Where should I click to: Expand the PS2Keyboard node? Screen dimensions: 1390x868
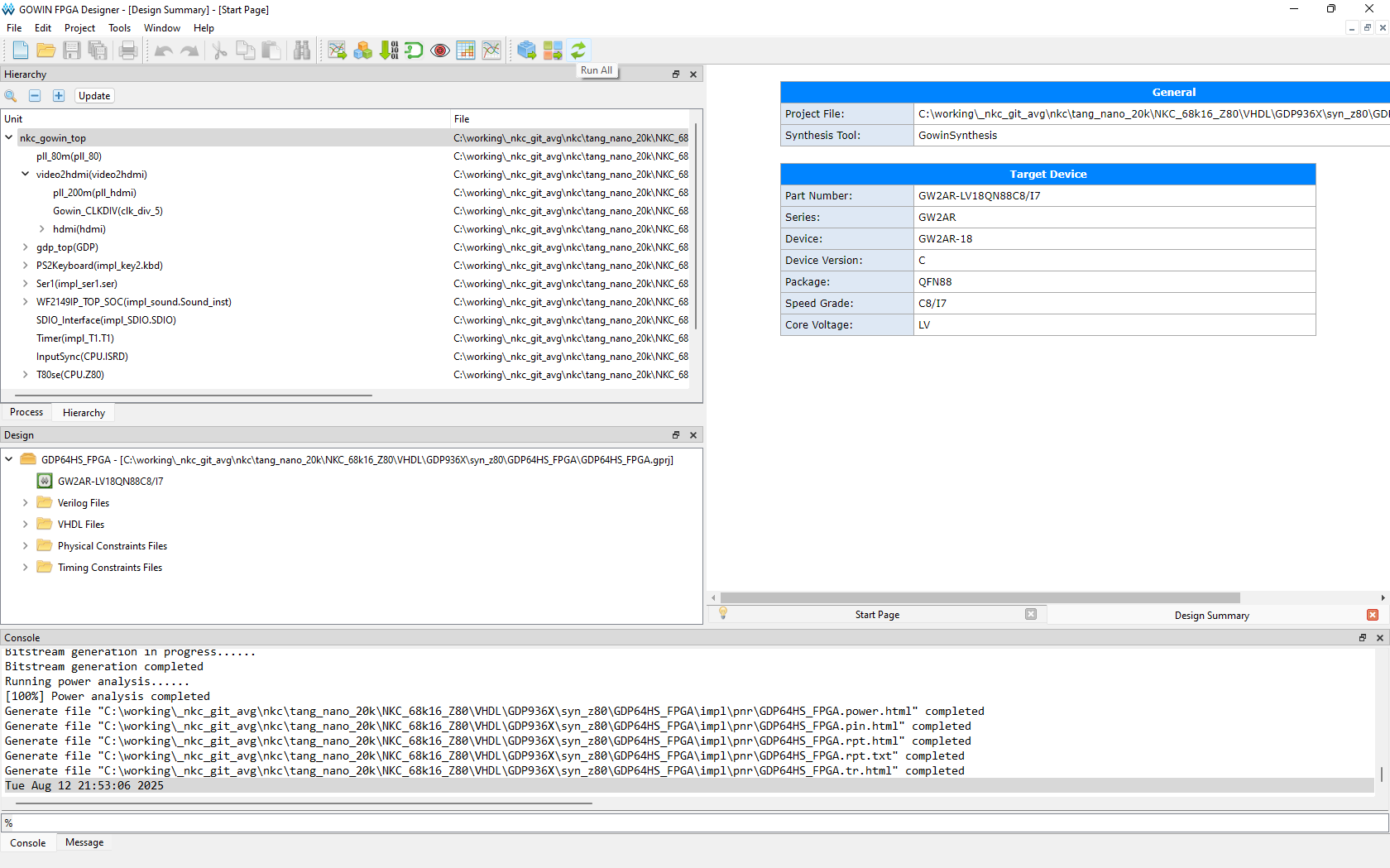click(x=26, y=266)
